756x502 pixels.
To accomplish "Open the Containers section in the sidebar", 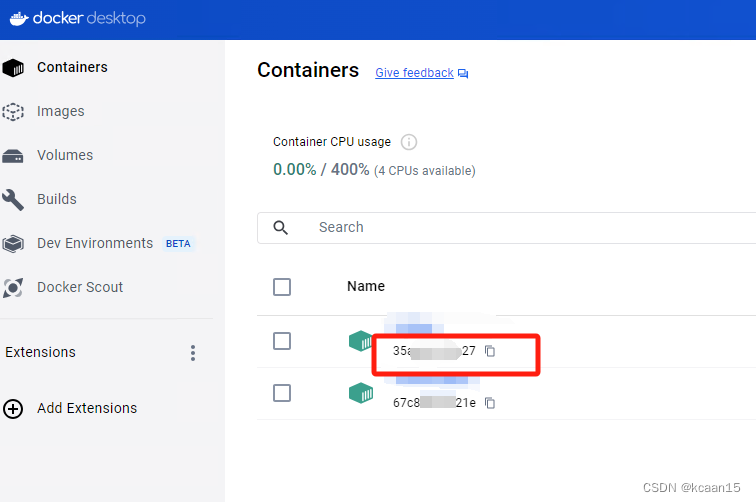I will (x=72, y=67).
